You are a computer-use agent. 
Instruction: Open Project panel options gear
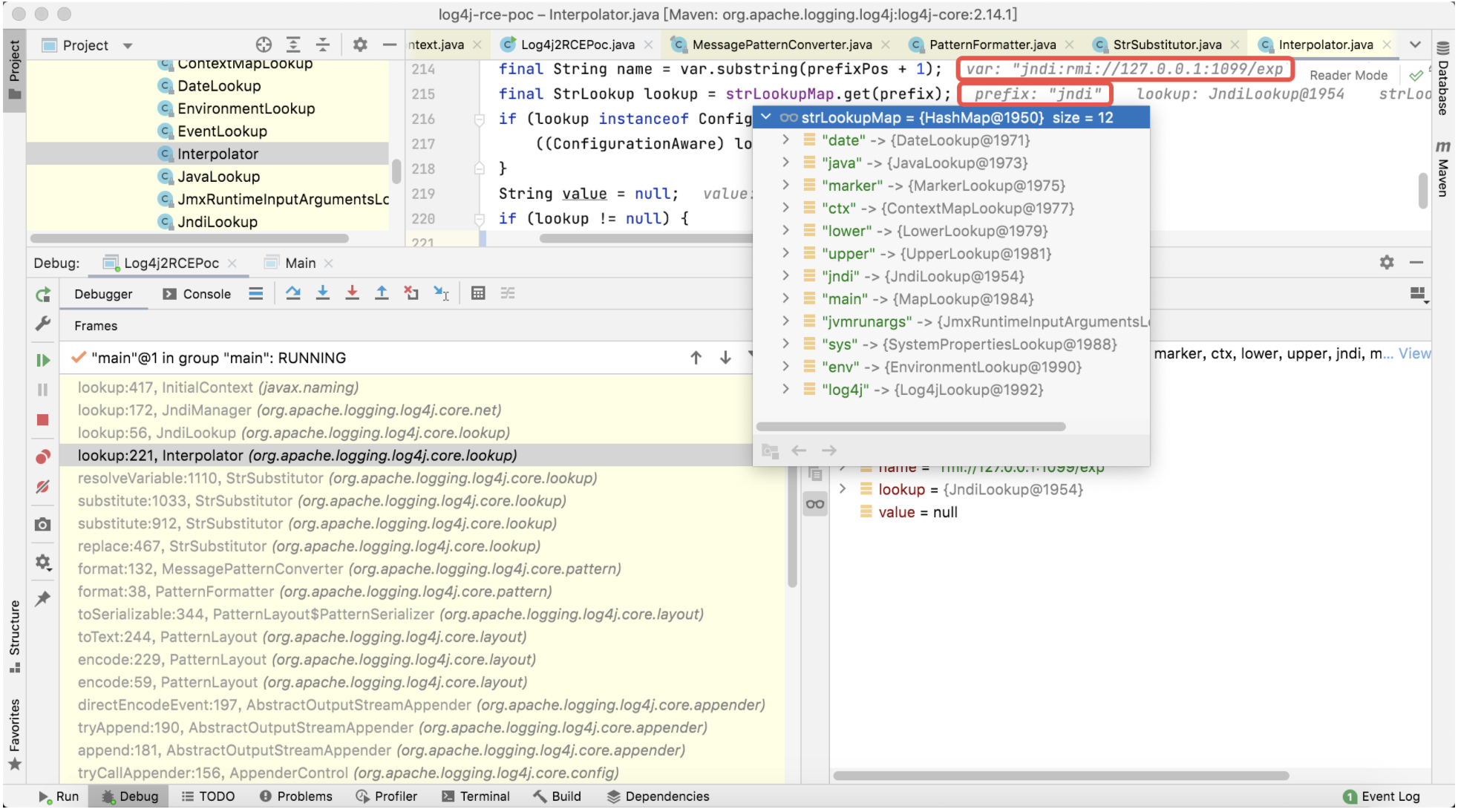(360, 45)
